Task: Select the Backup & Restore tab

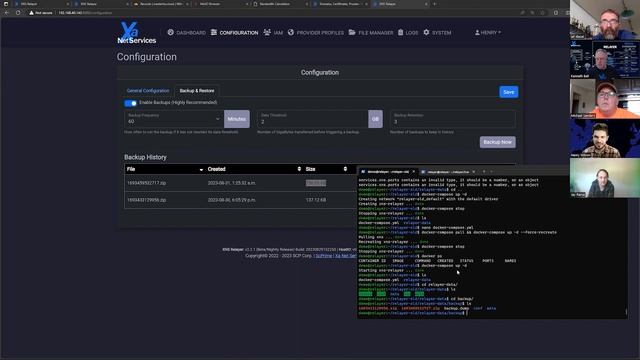Action: point(197,91)
